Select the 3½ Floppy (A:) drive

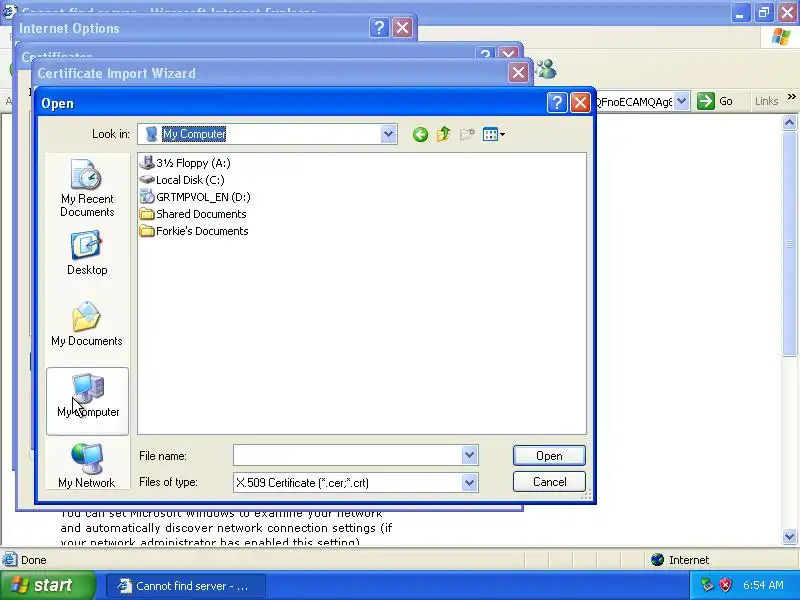[x=185, y=163]
